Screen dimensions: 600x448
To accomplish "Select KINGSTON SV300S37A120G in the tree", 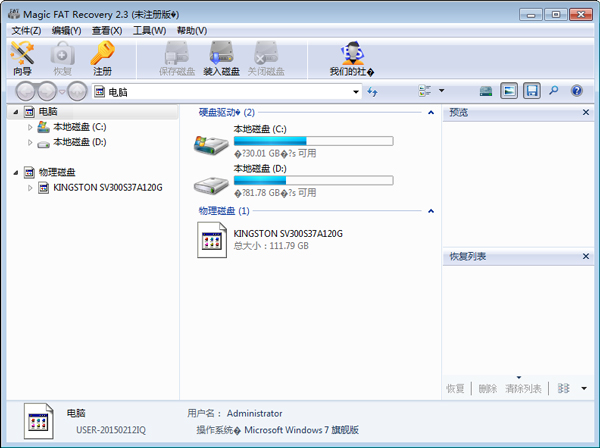I will tap(108, 187).
